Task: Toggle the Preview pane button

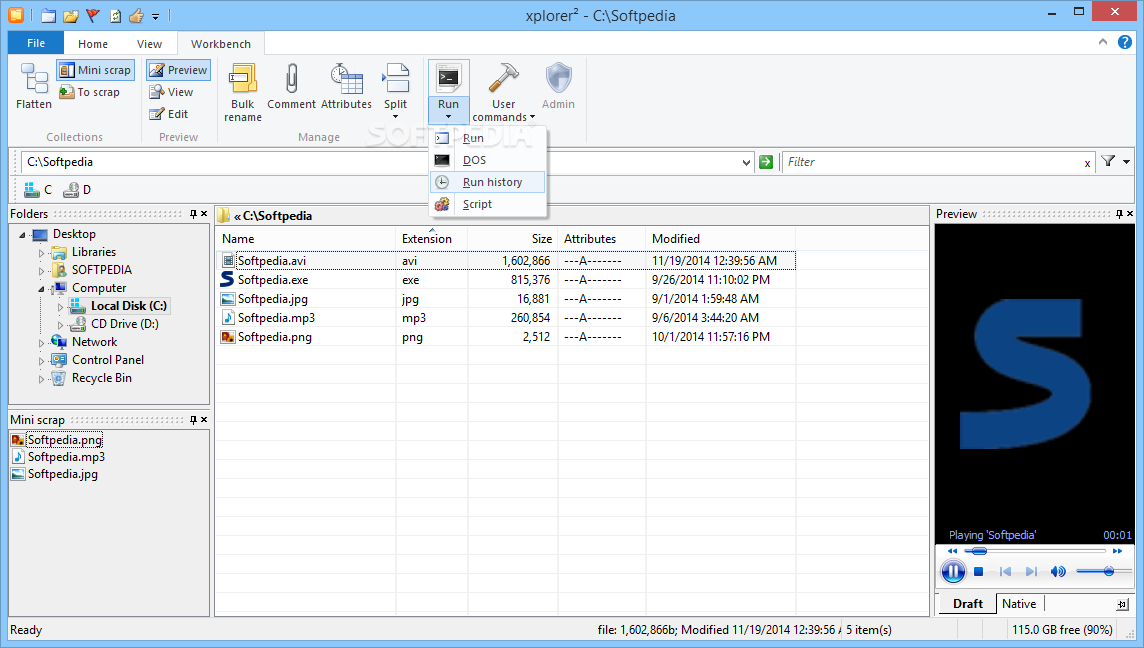Action: coord(178,70)
